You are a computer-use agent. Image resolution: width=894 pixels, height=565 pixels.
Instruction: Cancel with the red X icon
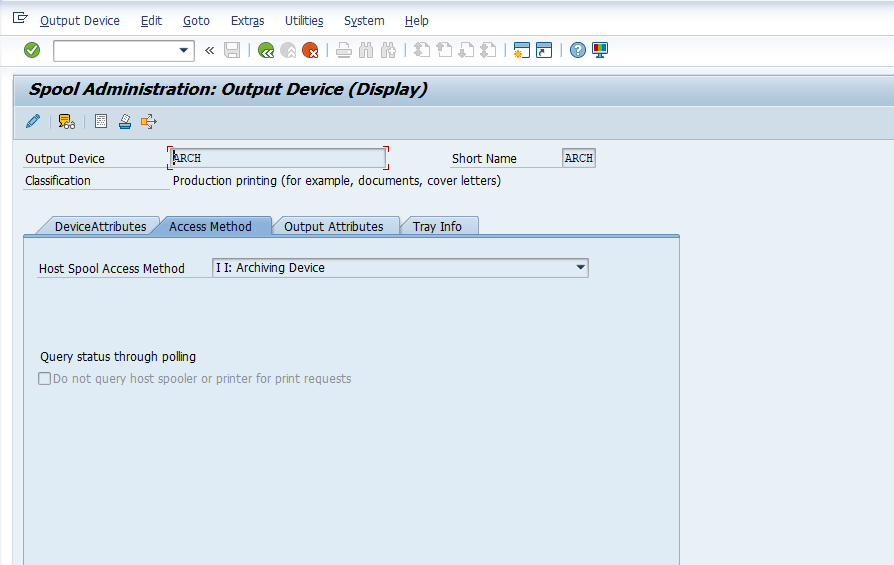(x=310, y=50)
